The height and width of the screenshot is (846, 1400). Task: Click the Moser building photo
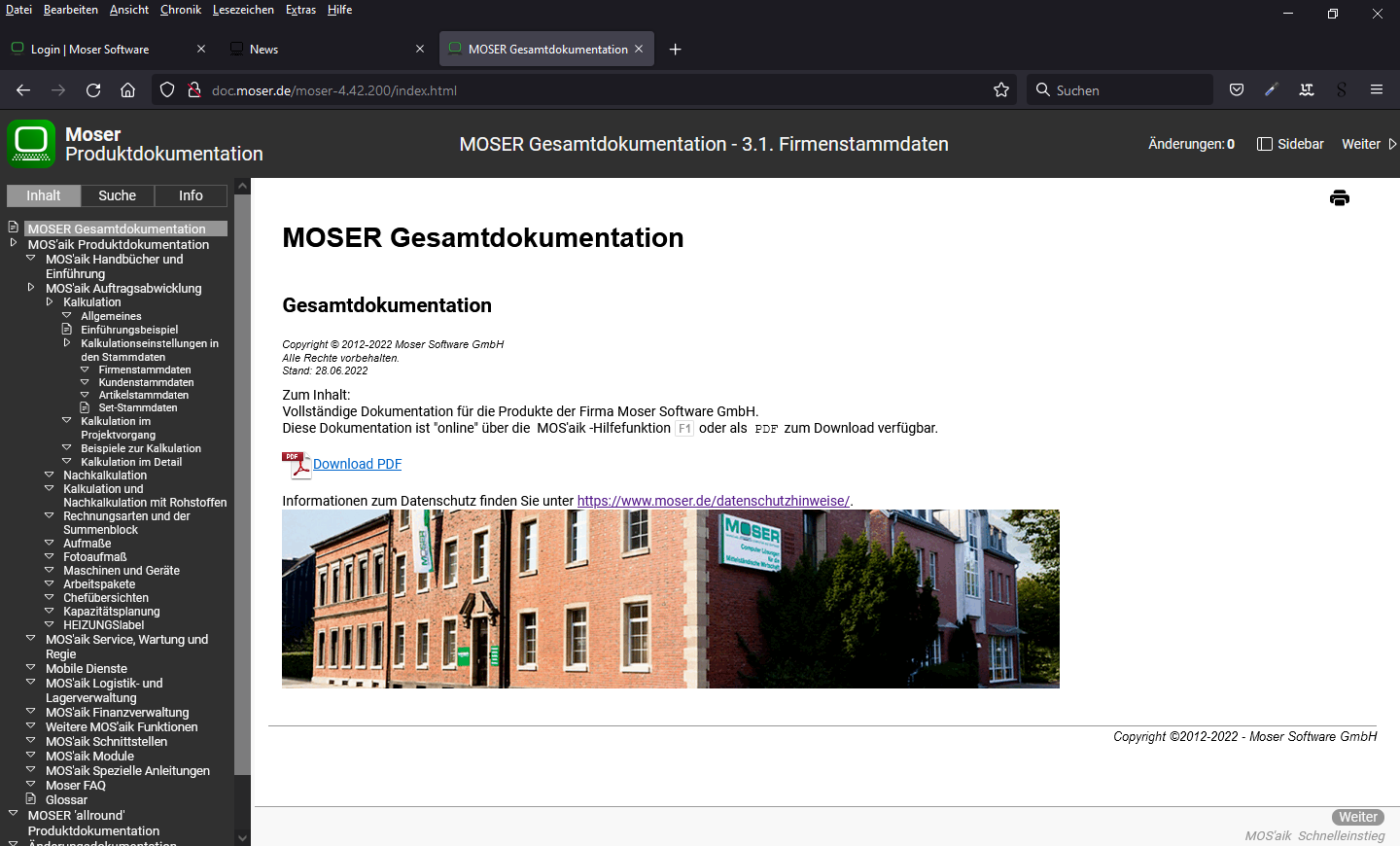(671, 599)
